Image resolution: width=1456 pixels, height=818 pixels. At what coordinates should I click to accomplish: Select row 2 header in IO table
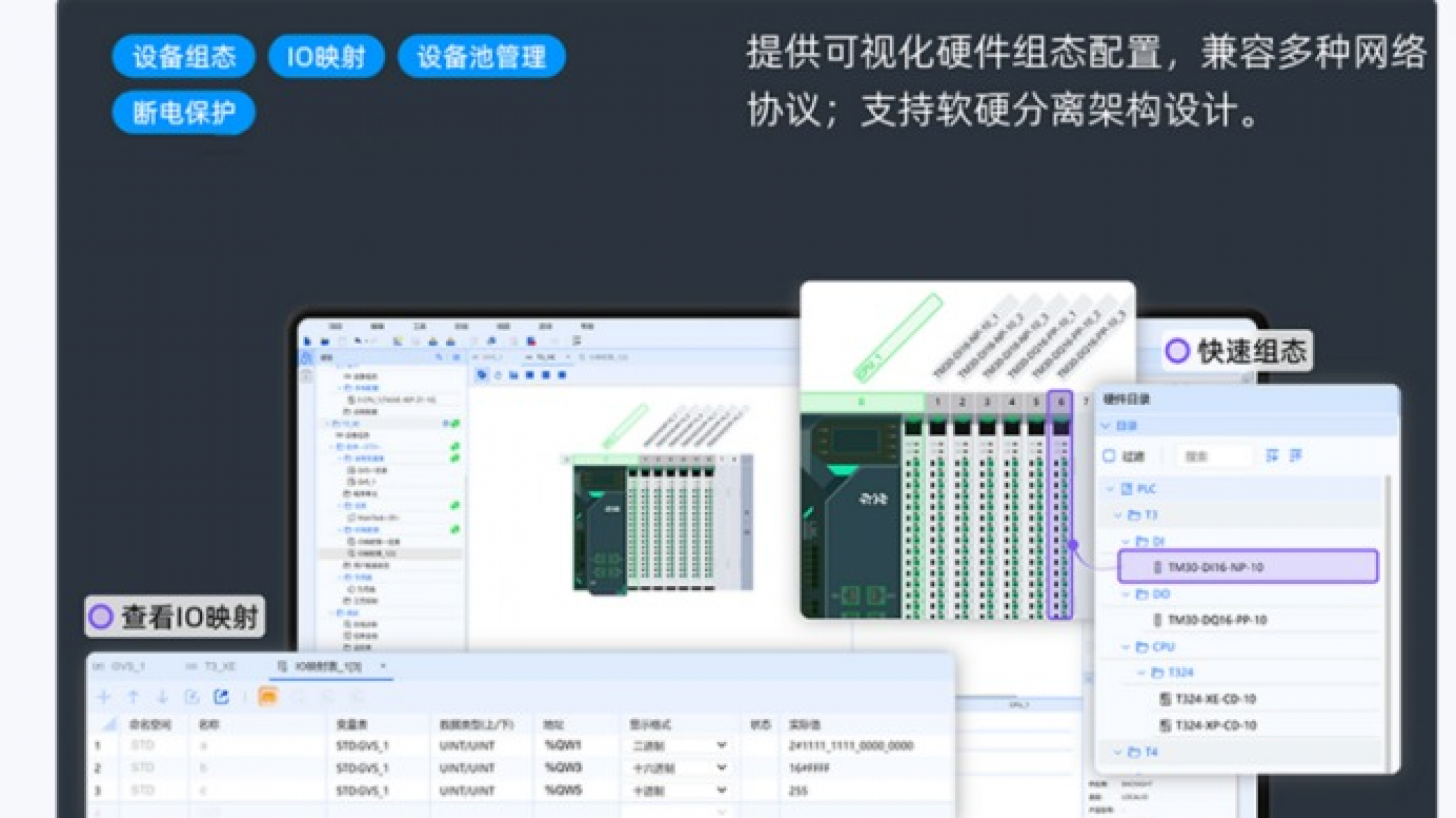(98, 768)
